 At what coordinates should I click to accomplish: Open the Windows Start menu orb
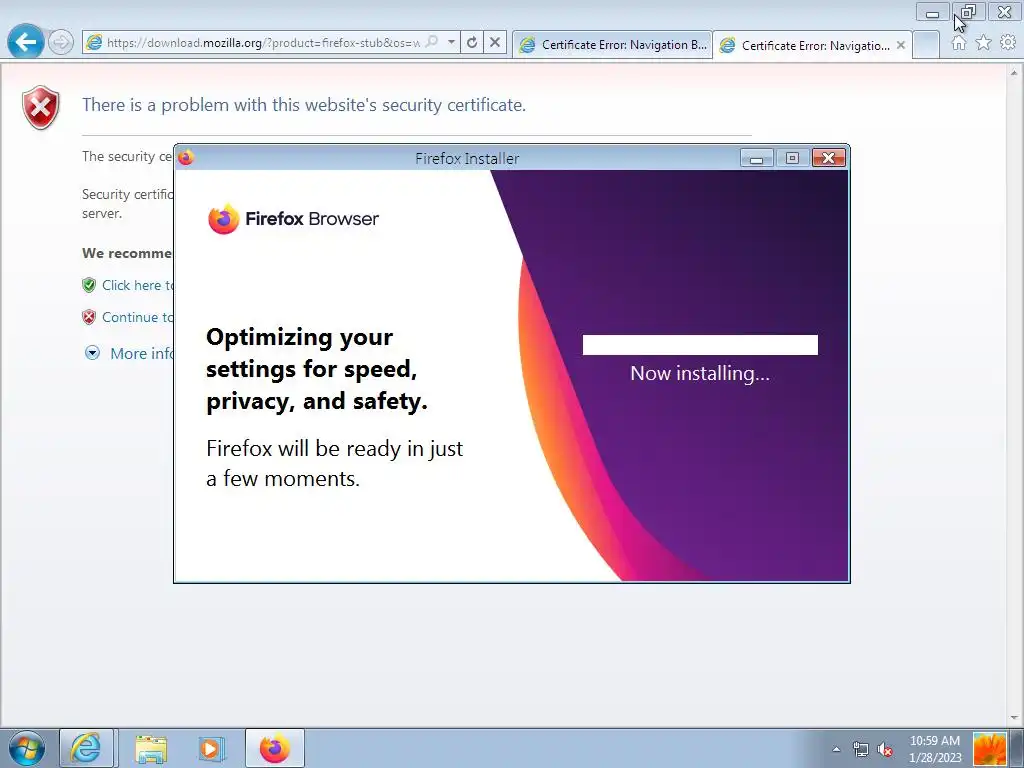pos(27,748)
